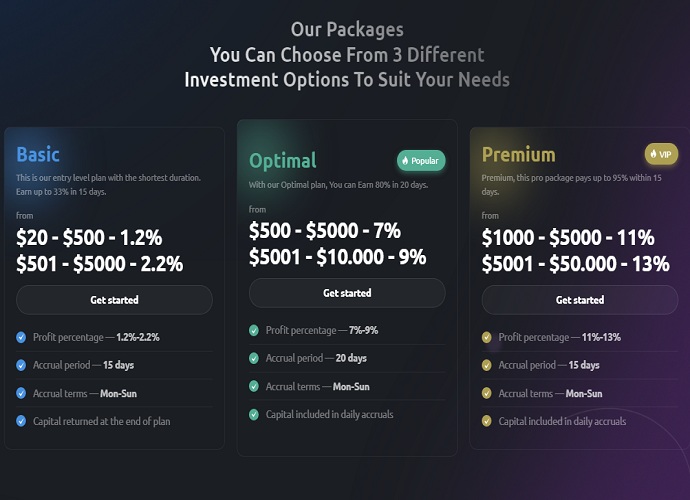
Task: Click the VIP badge on Premium plan
Action: point(661,154)
